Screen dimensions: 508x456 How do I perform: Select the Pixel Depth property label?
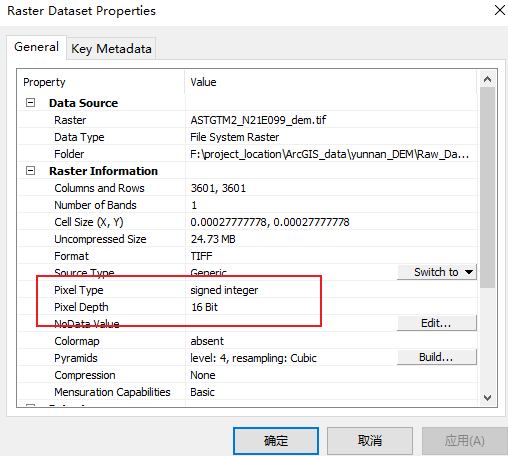81,307
